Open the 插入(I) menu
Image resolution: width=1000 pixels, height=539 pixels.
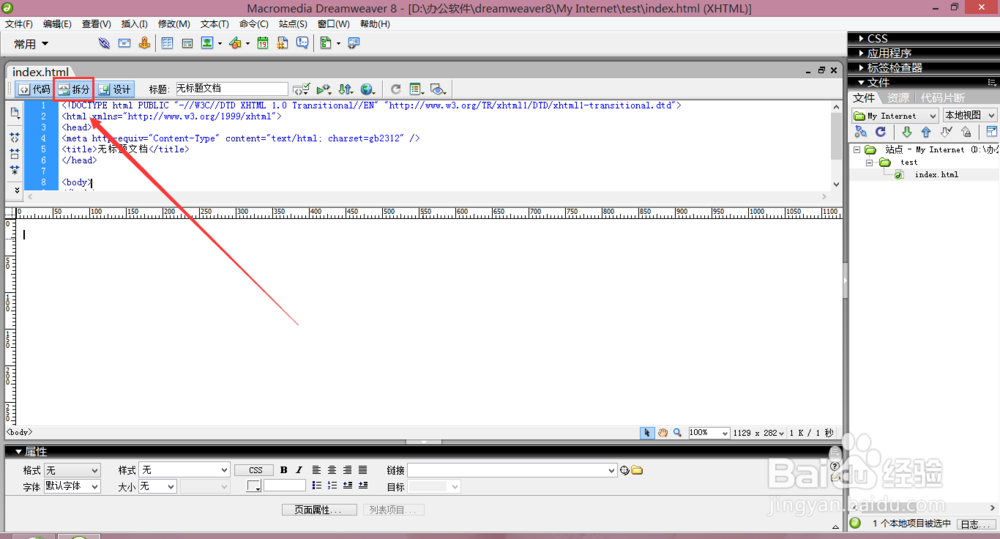pyautogui.click(x=135, y=24)
